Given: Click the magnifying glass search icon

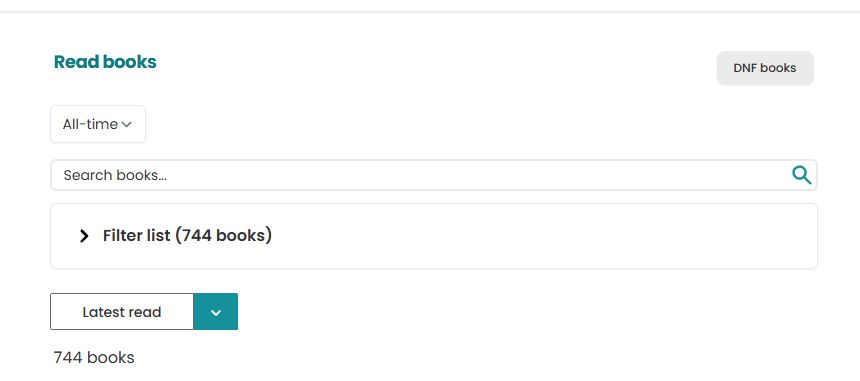Looking at the screenshot, I should 801,175.
